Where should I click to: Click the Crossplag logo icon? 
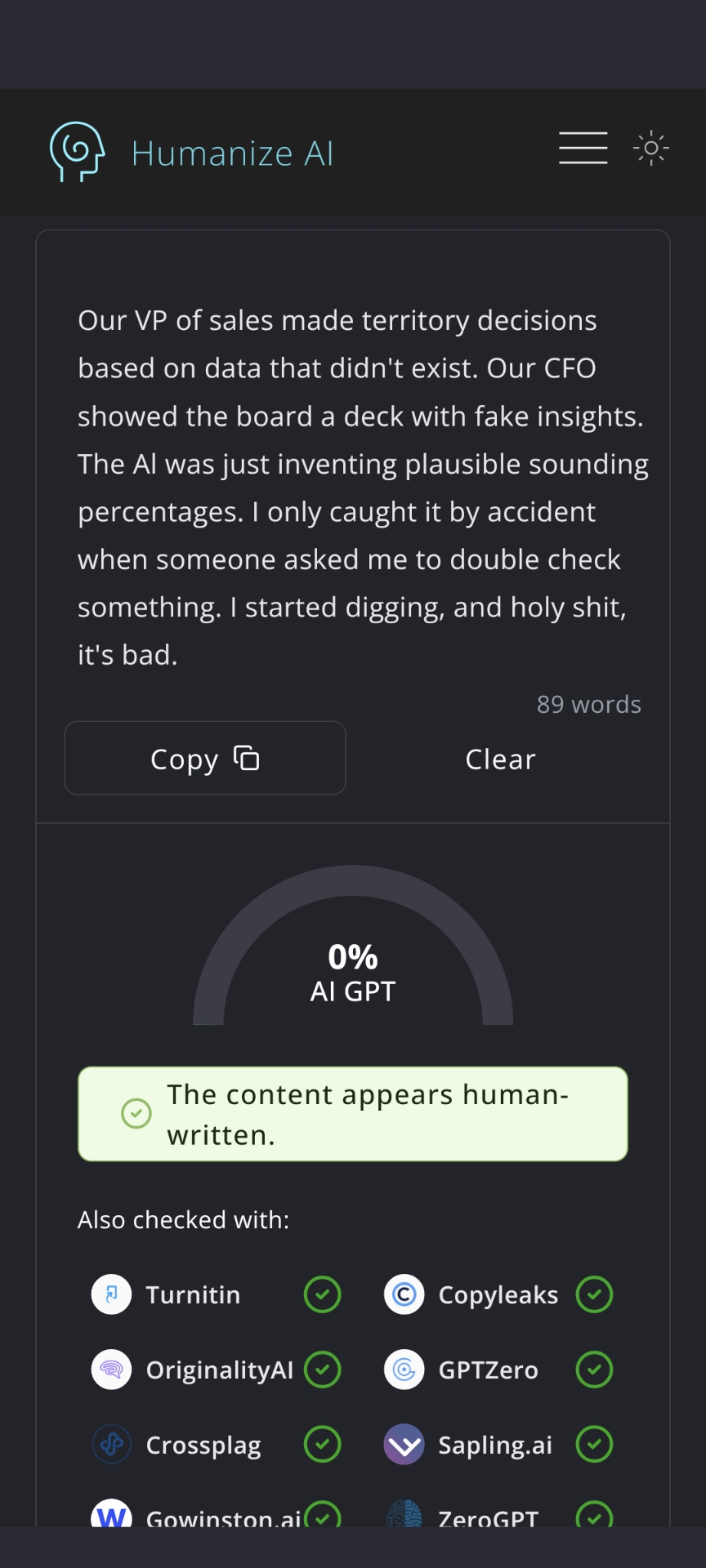click(111, 1445)
